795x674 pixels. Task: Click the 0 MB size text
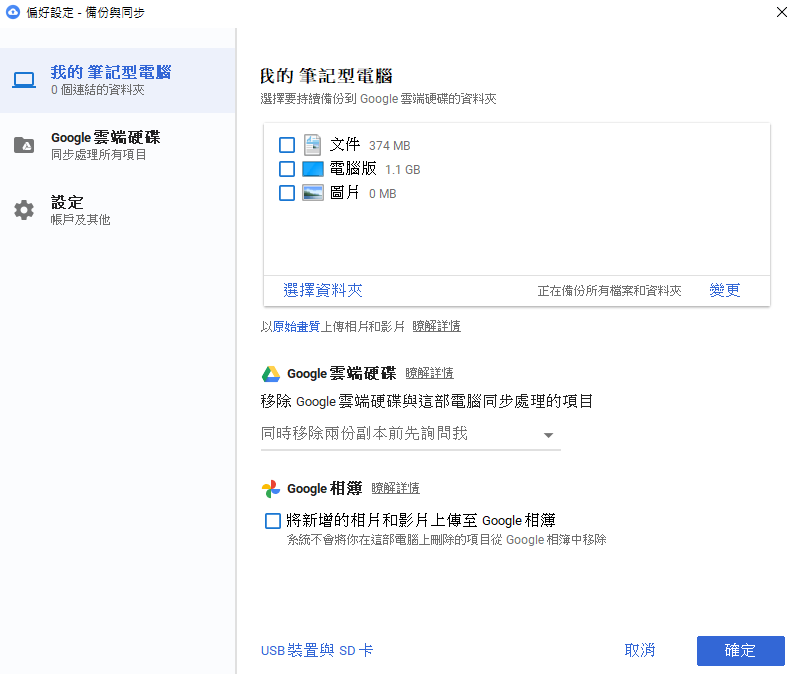[382, 194]
